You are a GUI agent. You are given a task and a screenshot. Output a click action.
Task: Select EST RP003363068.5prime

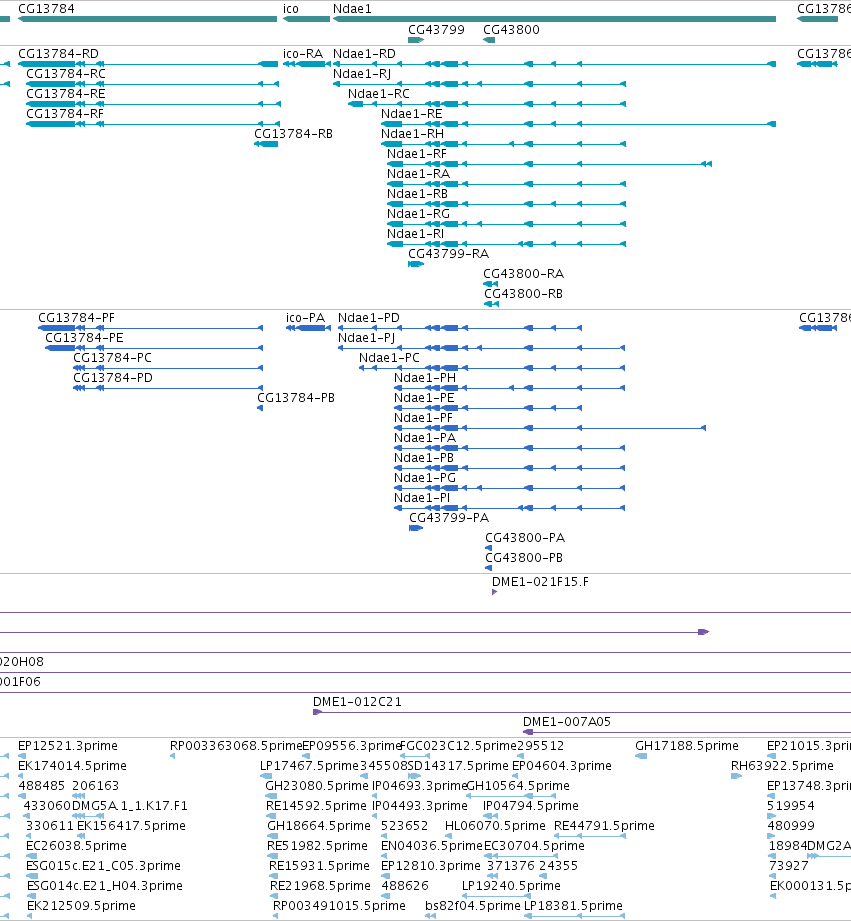click(x=236, y=745)
